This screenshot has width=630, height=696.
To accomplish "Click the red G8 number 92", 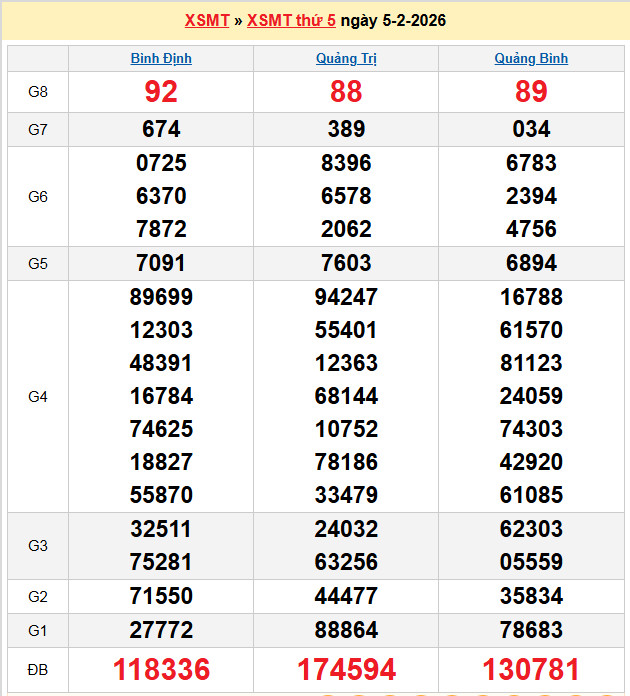I will coord(161,92).
